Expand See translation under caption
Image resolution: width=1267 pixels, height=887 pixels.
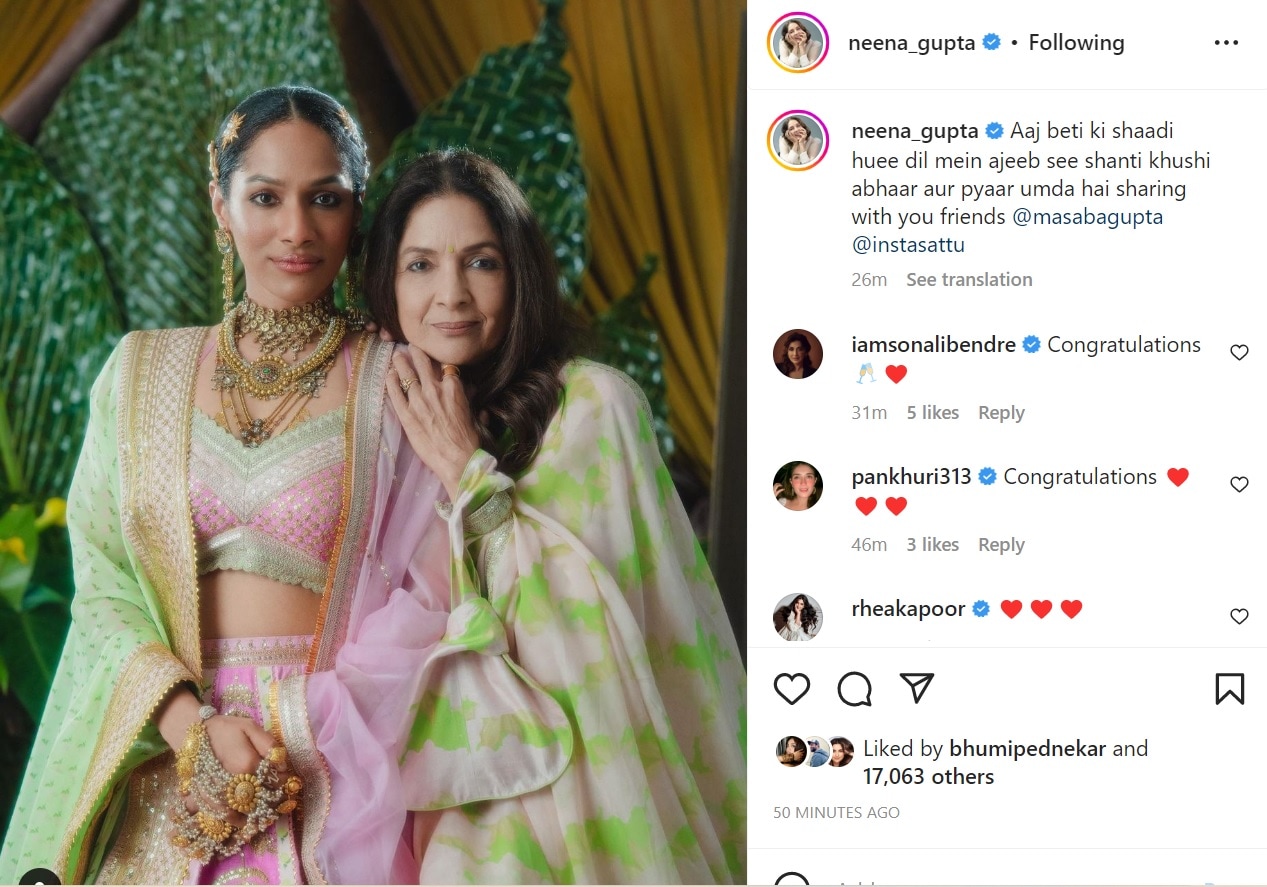click(969, 280)
